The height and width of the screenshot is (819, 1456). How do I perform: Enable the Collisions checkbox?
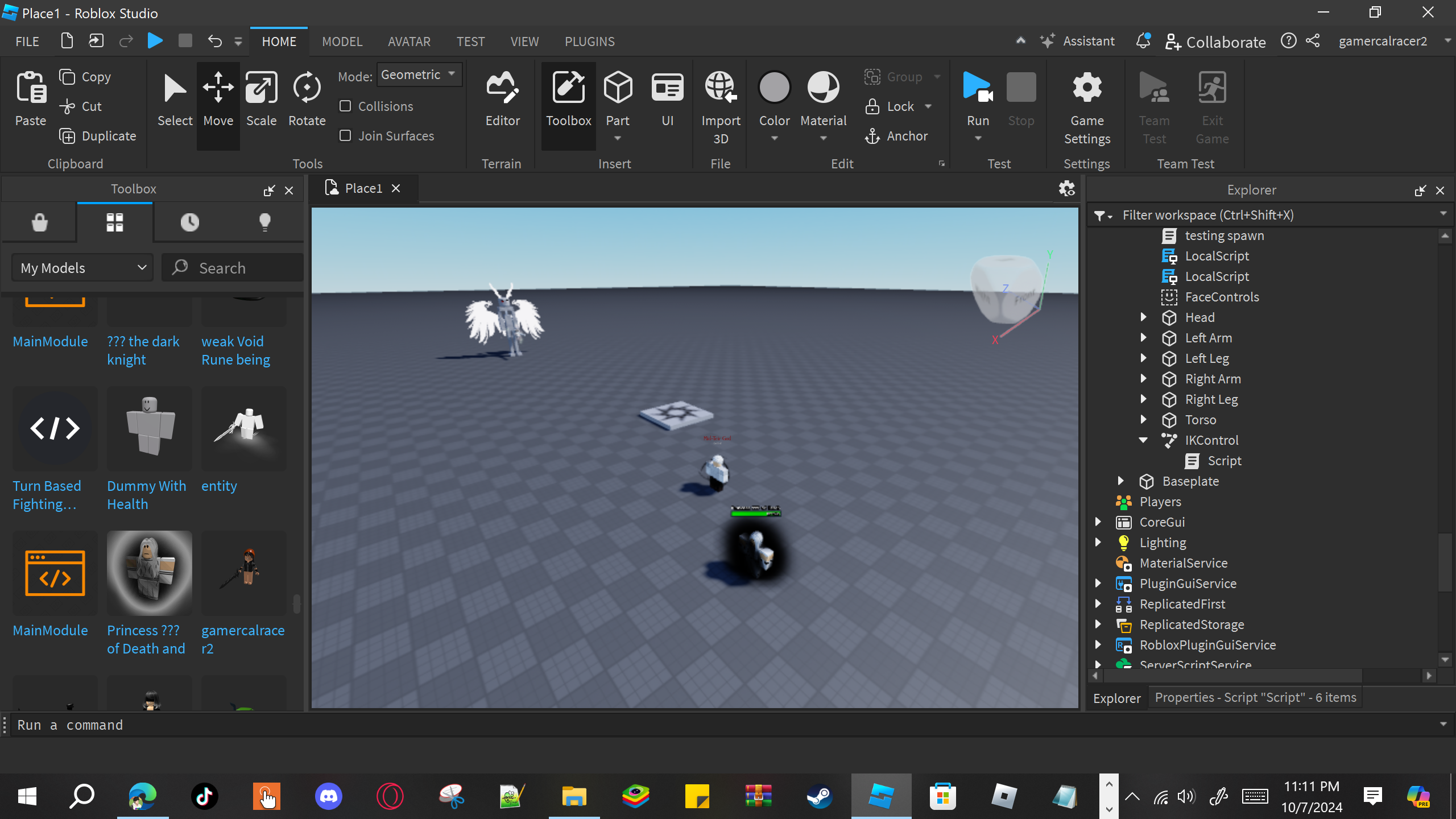(345, 106)
